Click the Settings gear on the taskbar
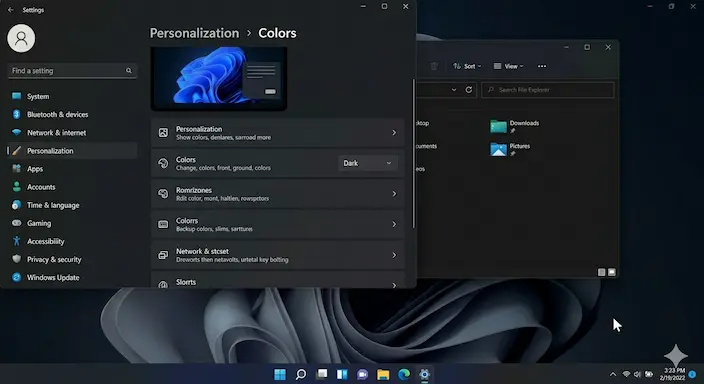Viewport: 704px width, 384px height. (x=424, y=374)
